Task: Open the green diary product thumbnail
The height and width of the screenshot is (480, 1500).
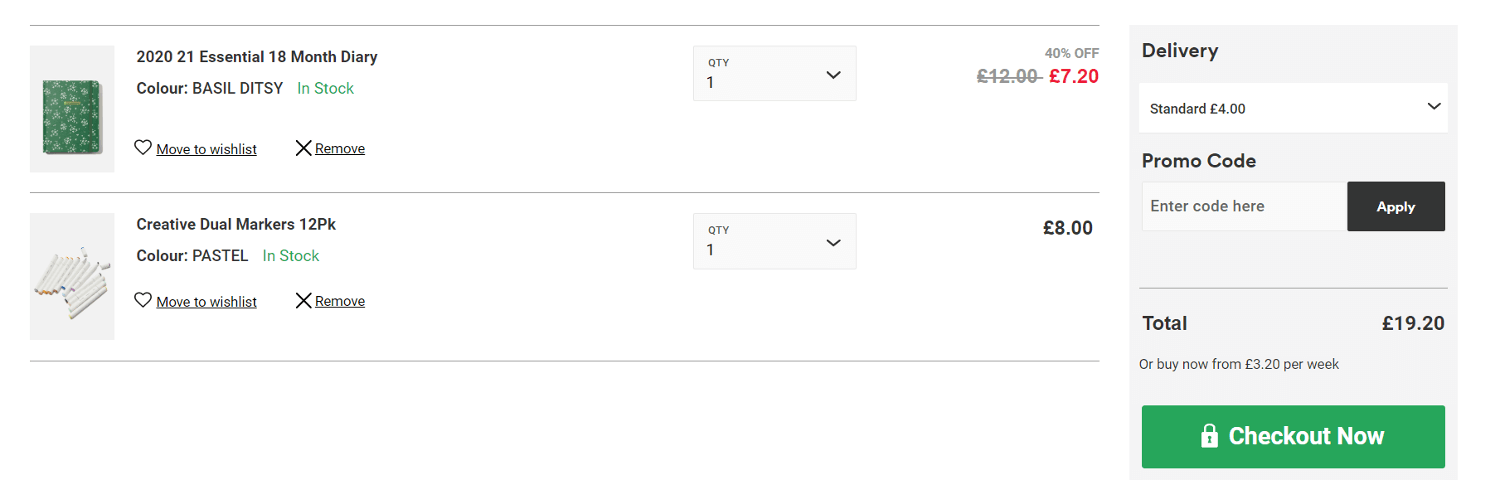Action: pyautogui.click(x=72, y=109)
